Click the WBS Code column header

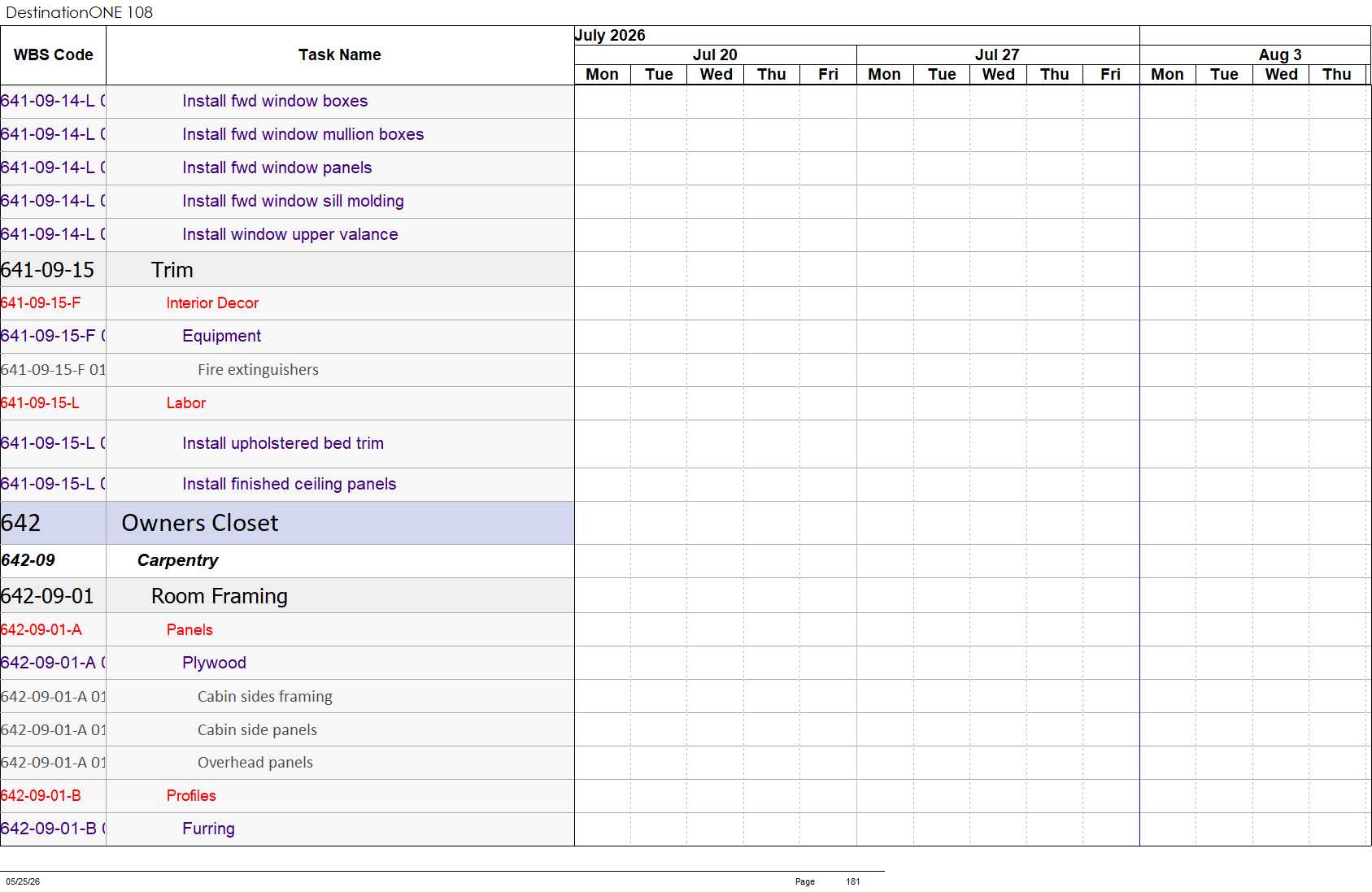[53, 55]
